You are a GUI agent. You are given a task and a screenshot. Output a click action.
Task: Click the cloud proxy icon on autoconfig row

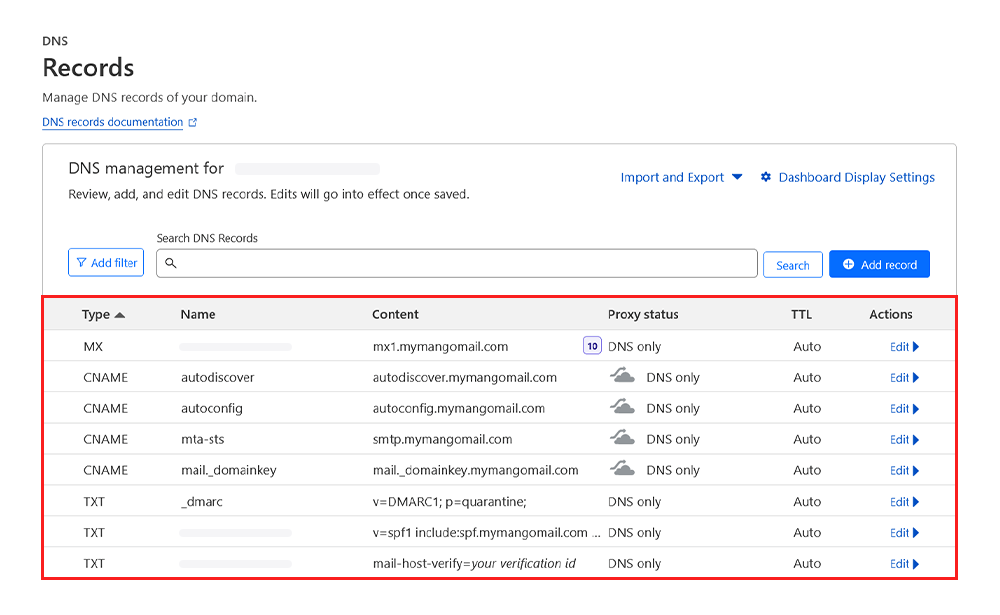[x=622, y=406]
